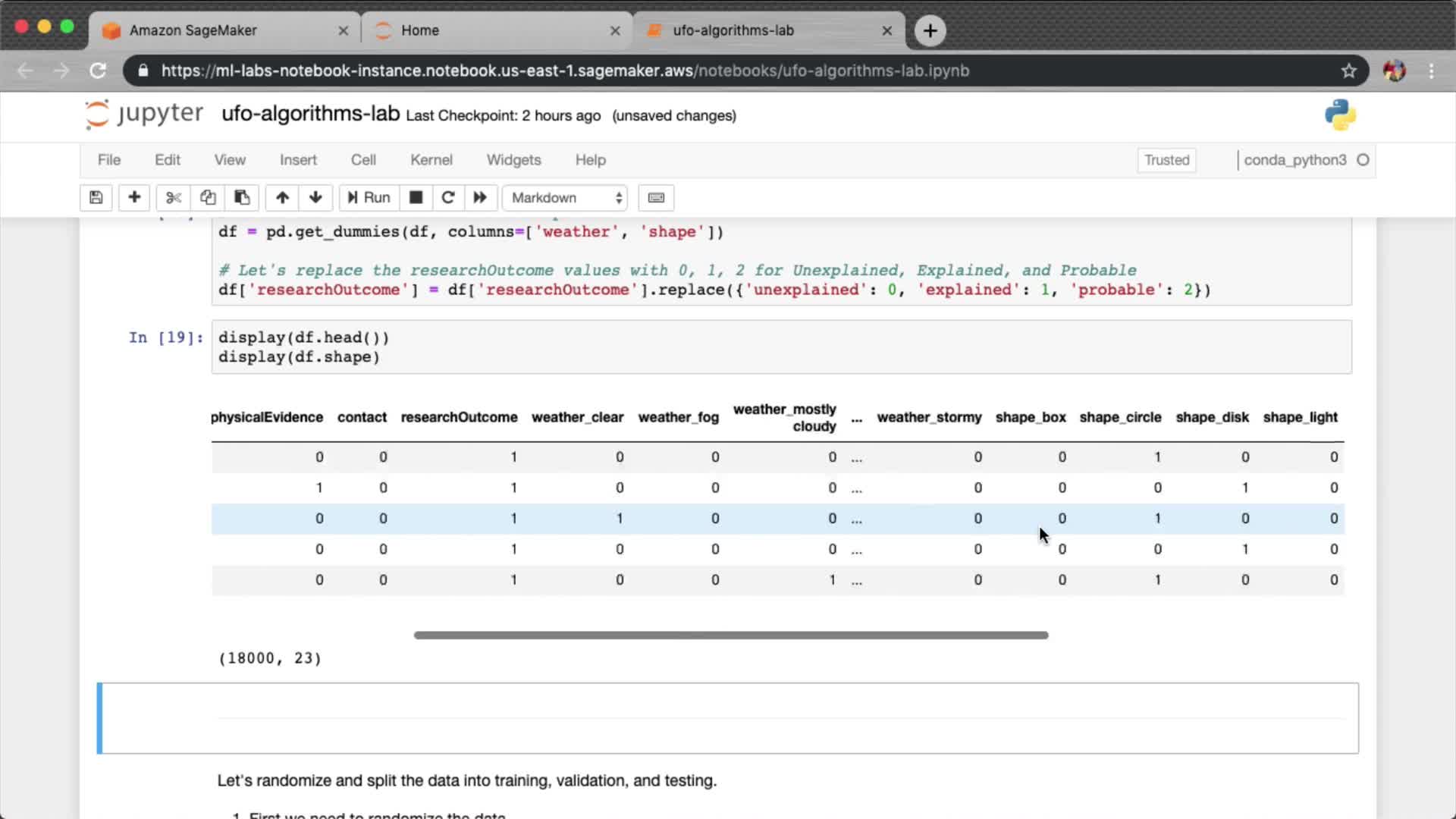Viewport: 1456px width, 819px height.
Task: Cut selected cells with the scissors icon
Action: [x=174, y=198]
